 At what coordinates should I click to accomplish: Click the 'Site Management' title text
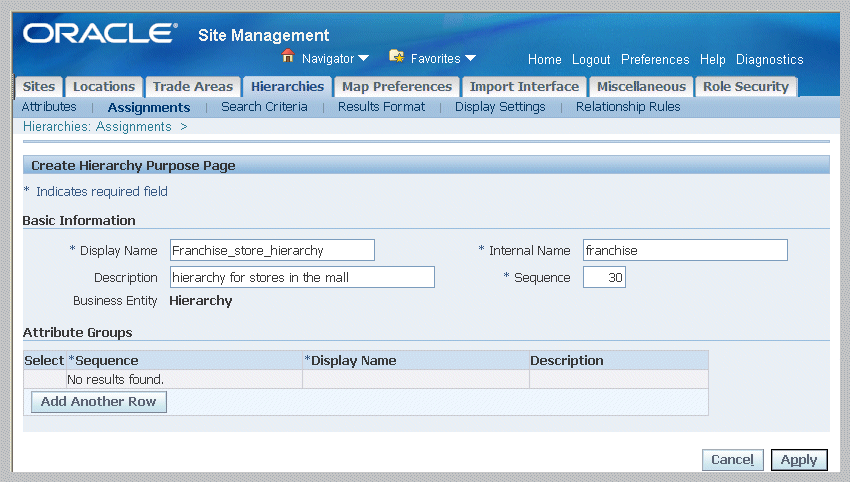point(263,35)
